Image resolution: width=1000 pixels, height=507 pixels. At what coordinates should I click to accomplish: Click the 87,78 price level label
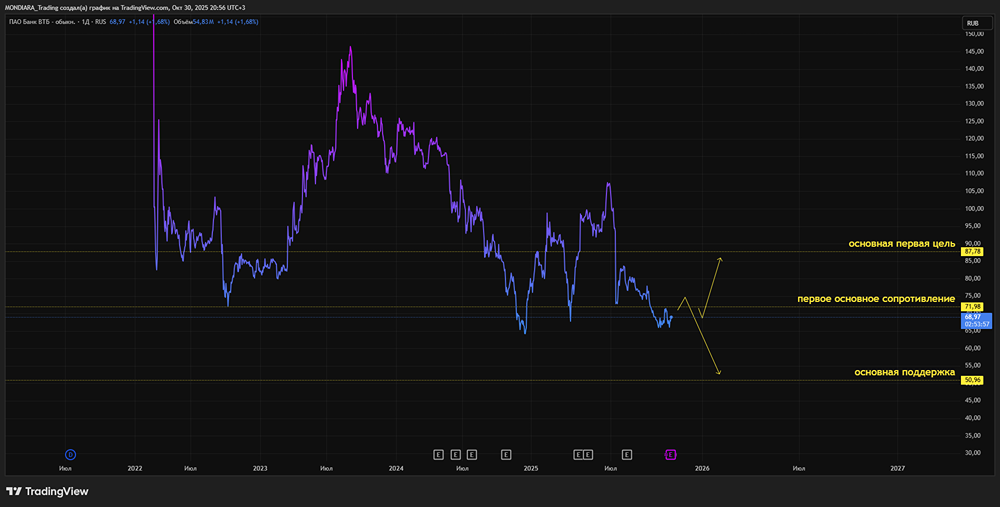click(x=973, y=251)
